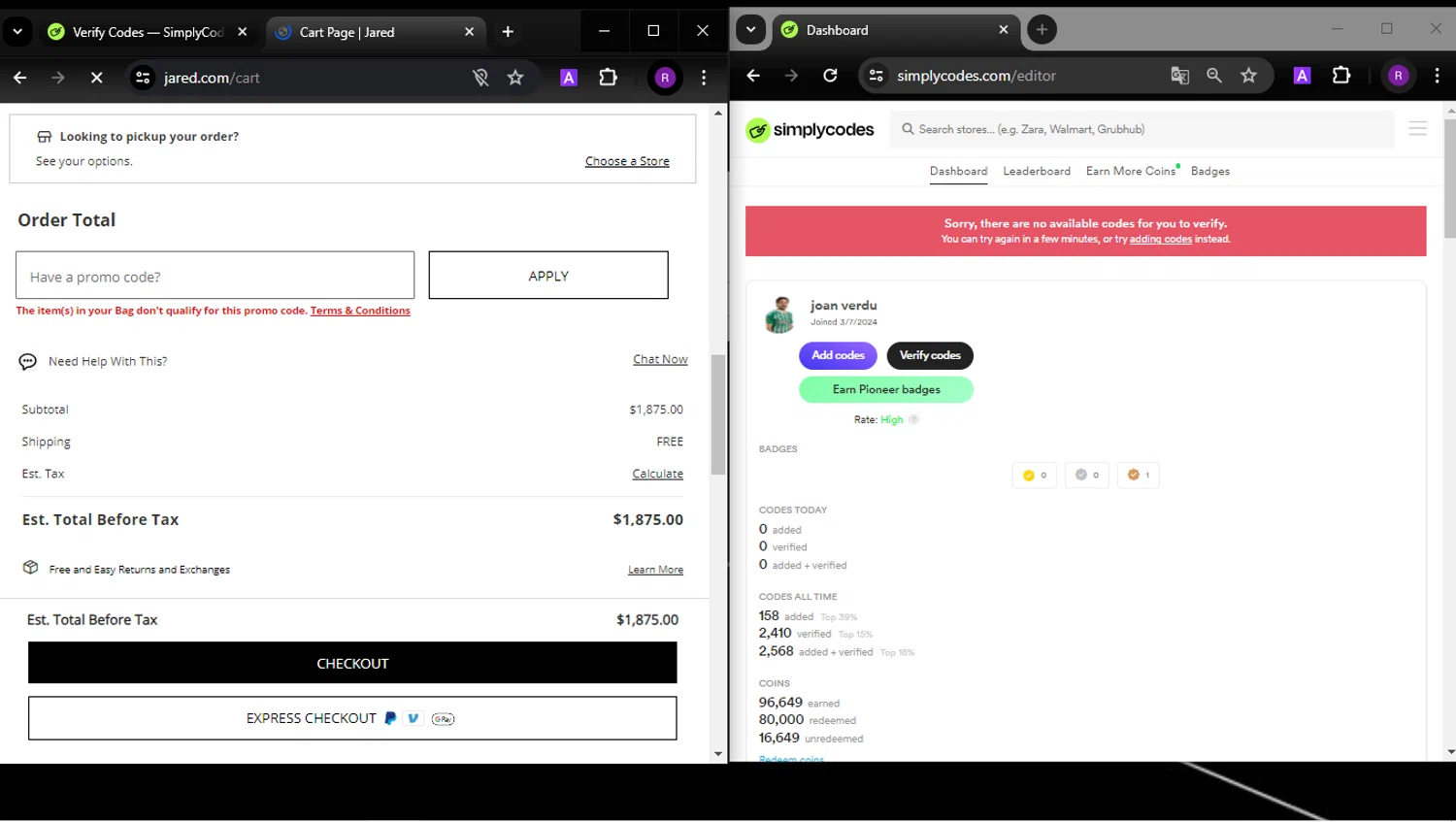Bookmark the simplycodes.com editor page

(1249, 76)
